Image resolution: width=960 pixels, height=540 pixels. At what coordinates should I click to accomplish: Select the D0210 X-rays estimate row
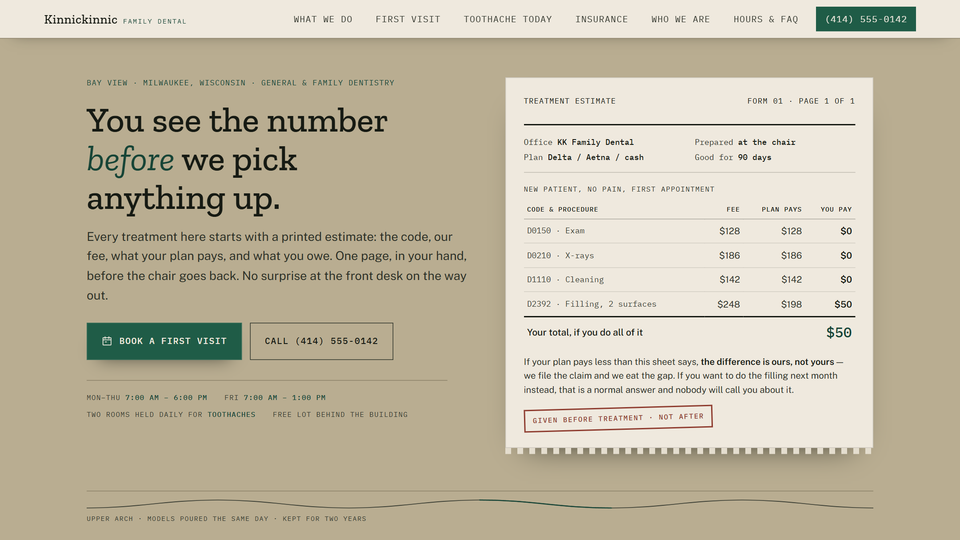coord(689,255)
